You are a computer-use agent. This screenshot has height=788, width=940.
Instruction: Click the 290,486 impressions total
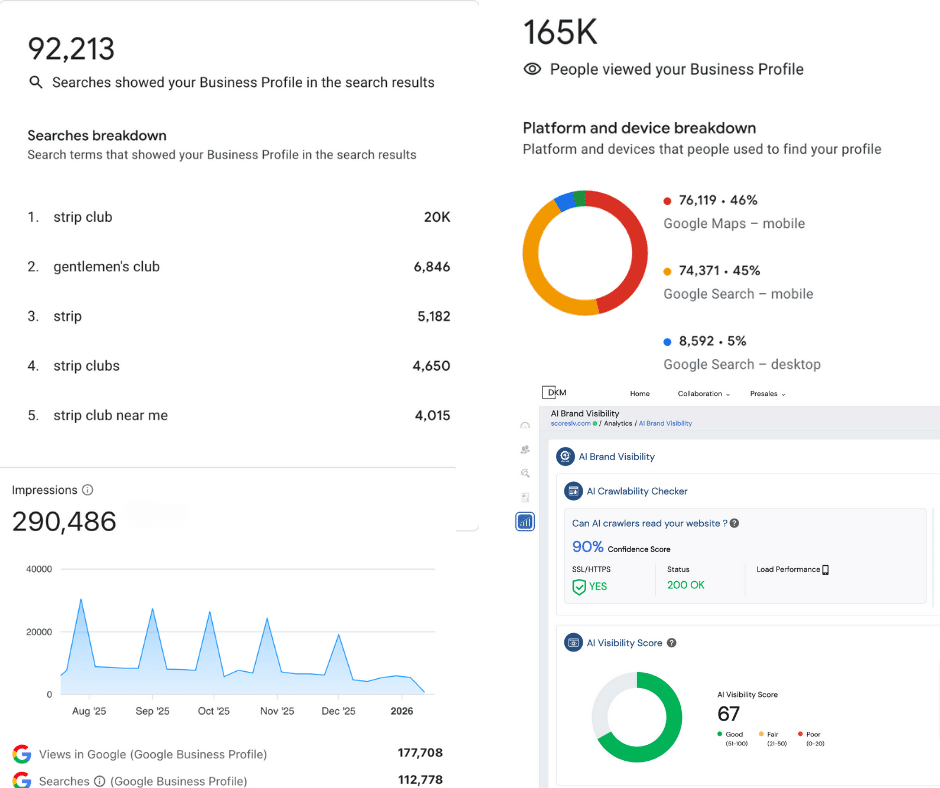pyautogui.click(x=64, y=522)
